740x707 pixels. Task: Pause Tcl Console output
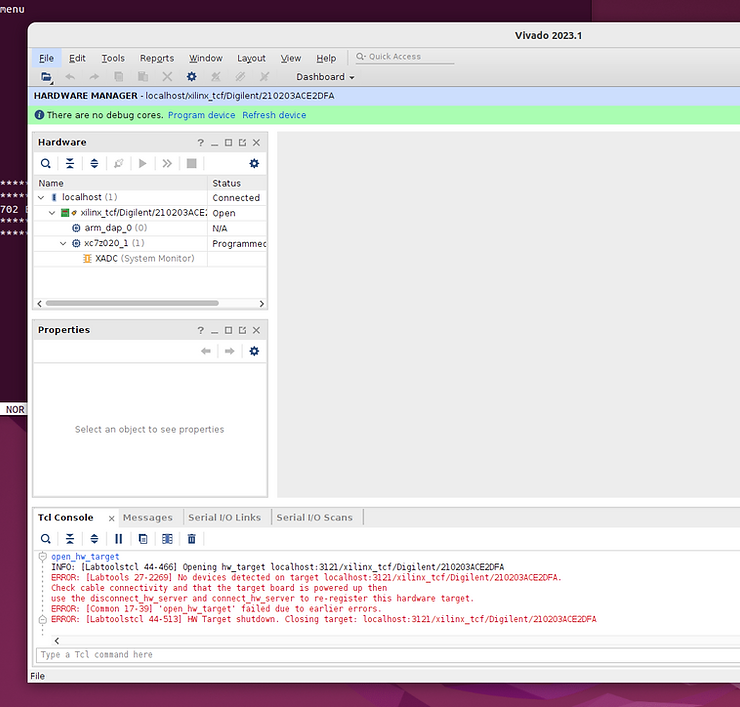tap(118, 539)
